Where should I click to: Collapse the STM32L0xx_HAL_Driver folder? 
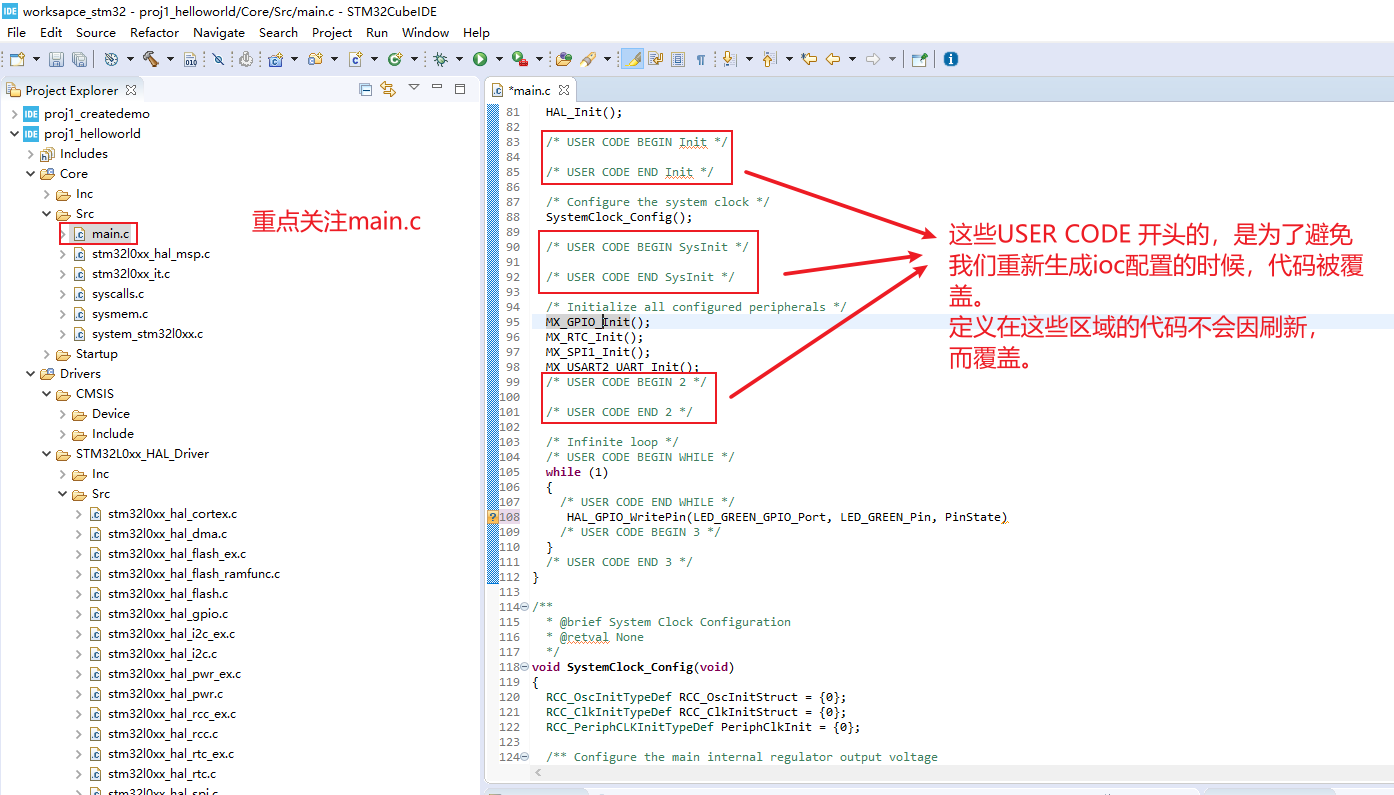pos(46,454)
